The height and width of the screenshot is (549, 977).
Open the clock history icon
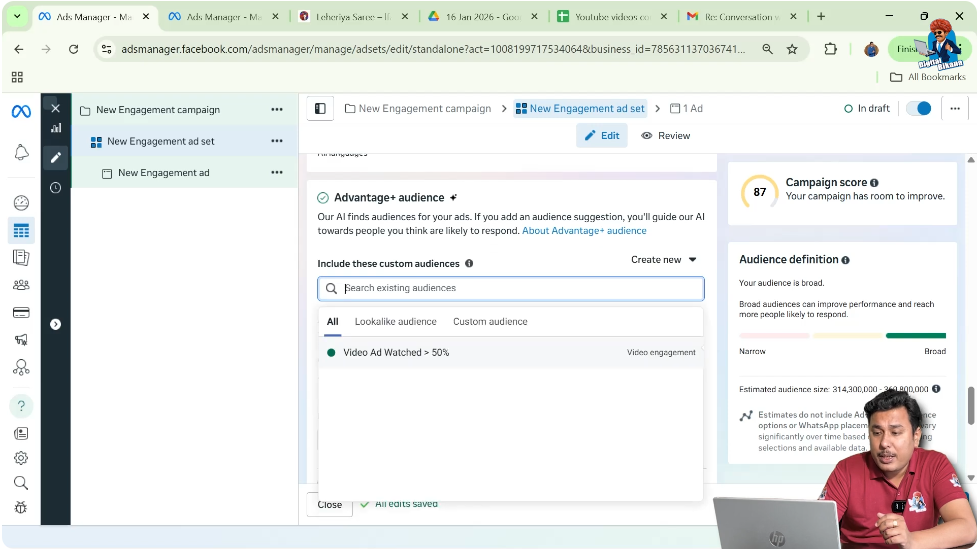pyautogui.click(x=55, y=187)
